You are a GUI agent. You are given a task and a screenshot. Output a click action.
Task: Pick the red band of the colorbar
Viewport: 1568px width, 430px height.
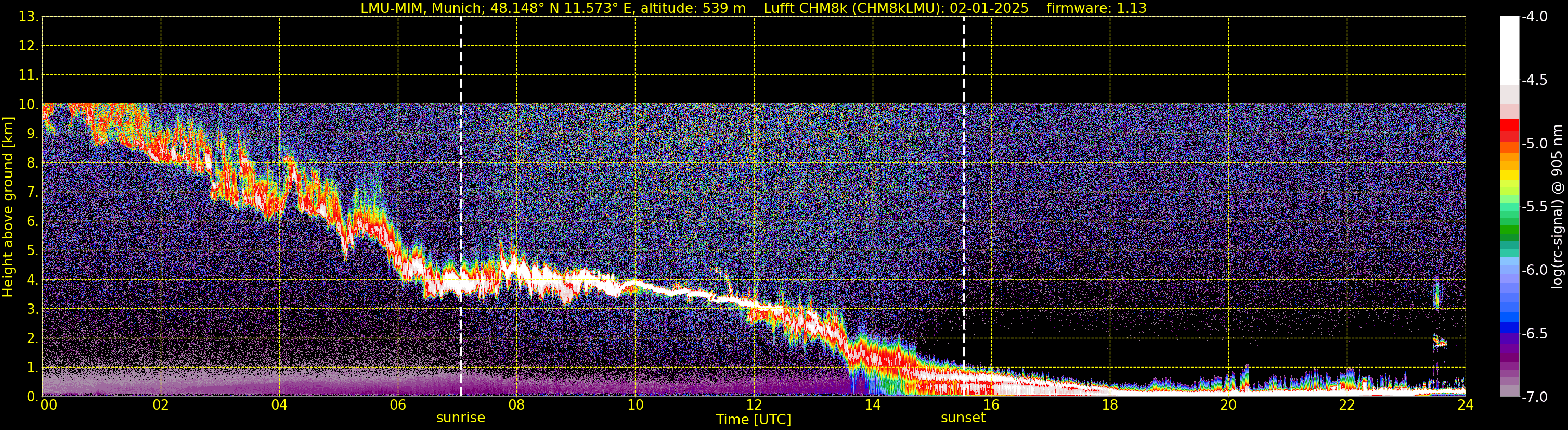(1509, 125)
